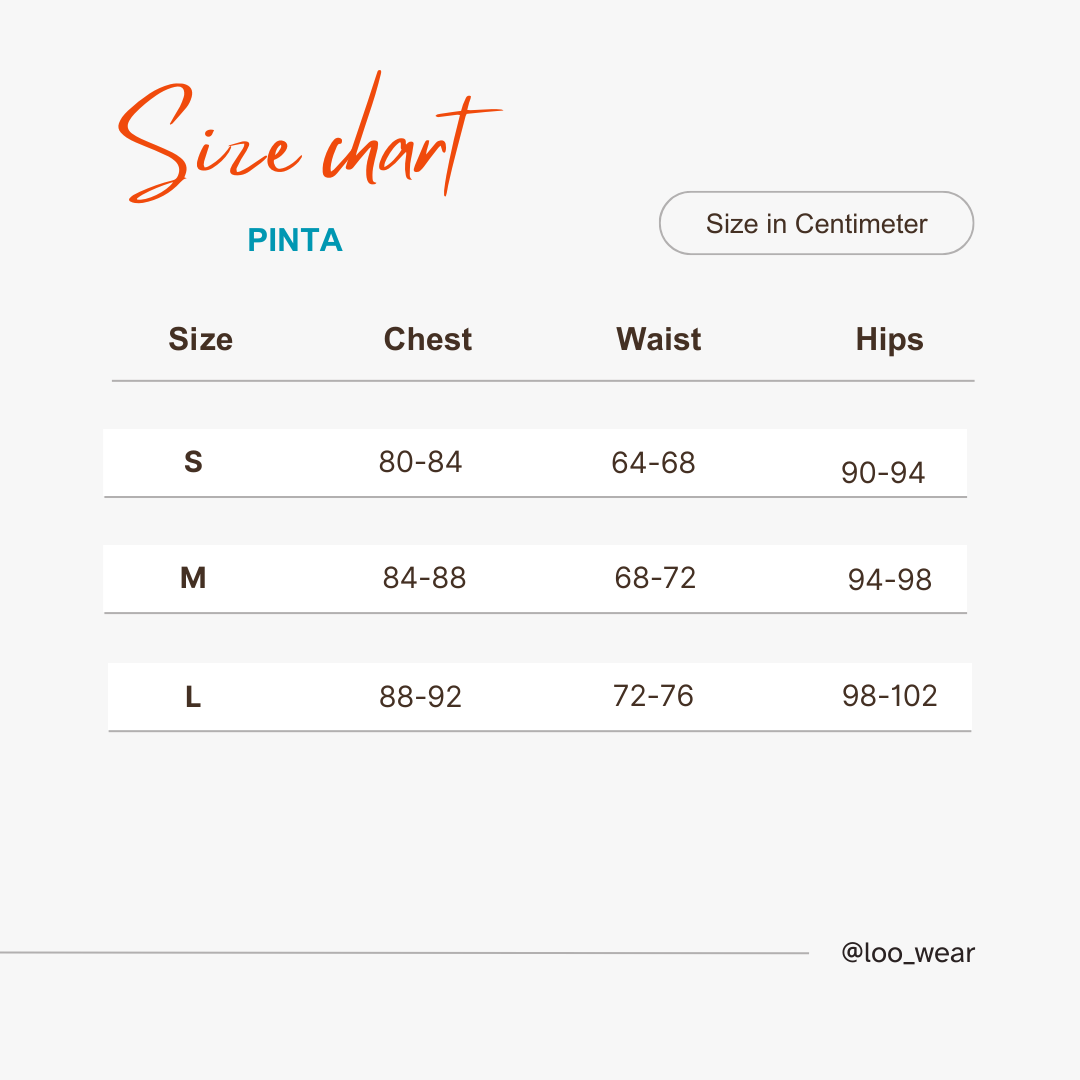This screenshot has height=1080, width=1080.
Task: Click the Size chart script title
Action: coord(310,136)
